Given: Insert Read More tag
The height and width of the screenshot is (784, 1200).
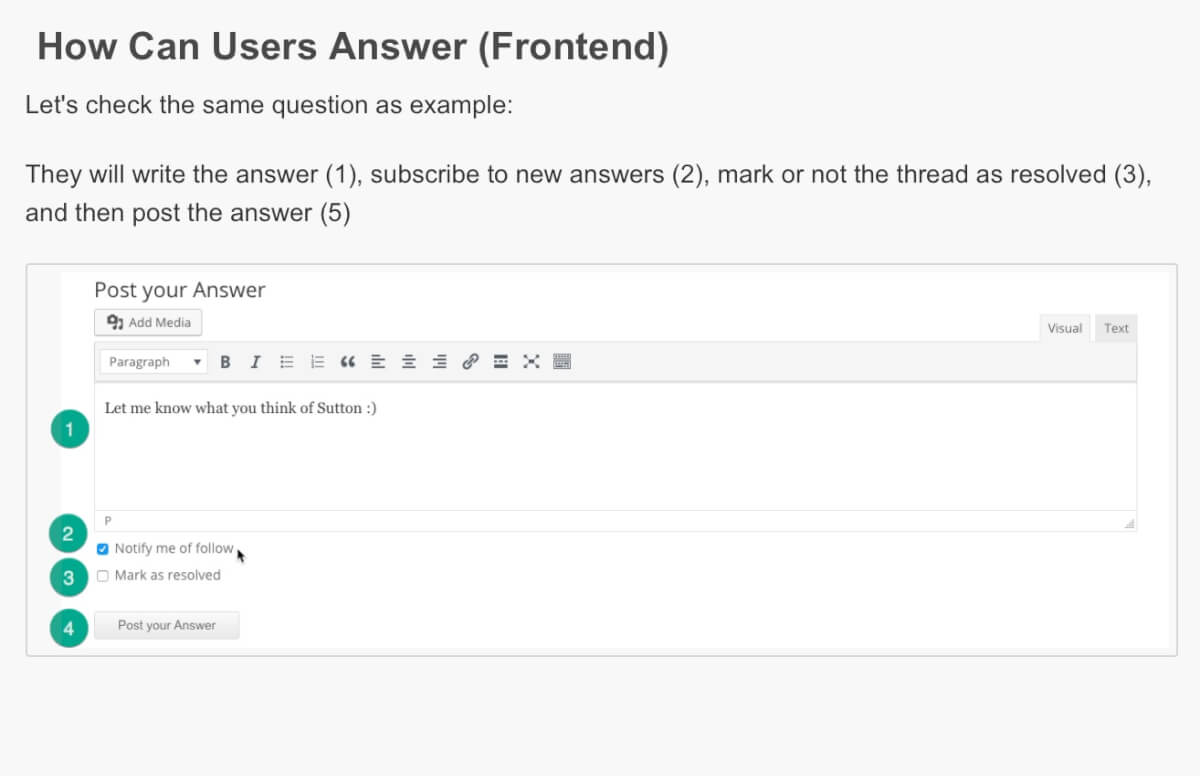Looking at the screenshot, I should tap(501, 362).
